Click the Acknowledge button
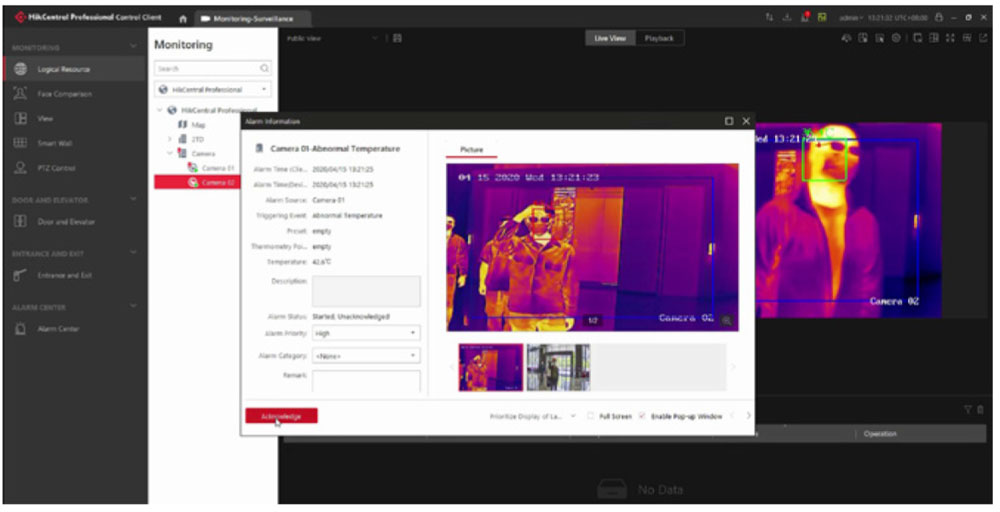Image resolution: width=1000 pixels, height=512 pixels. point(281,416)
